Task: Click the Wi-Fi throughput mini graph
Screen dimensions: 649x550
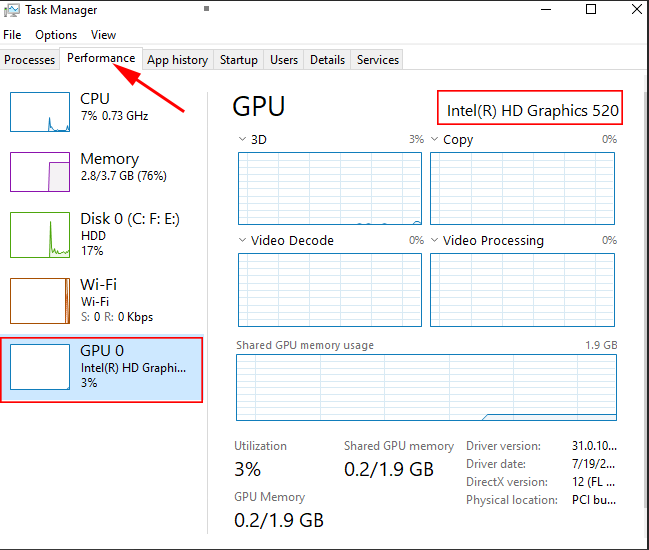Action: coord(40,300)
